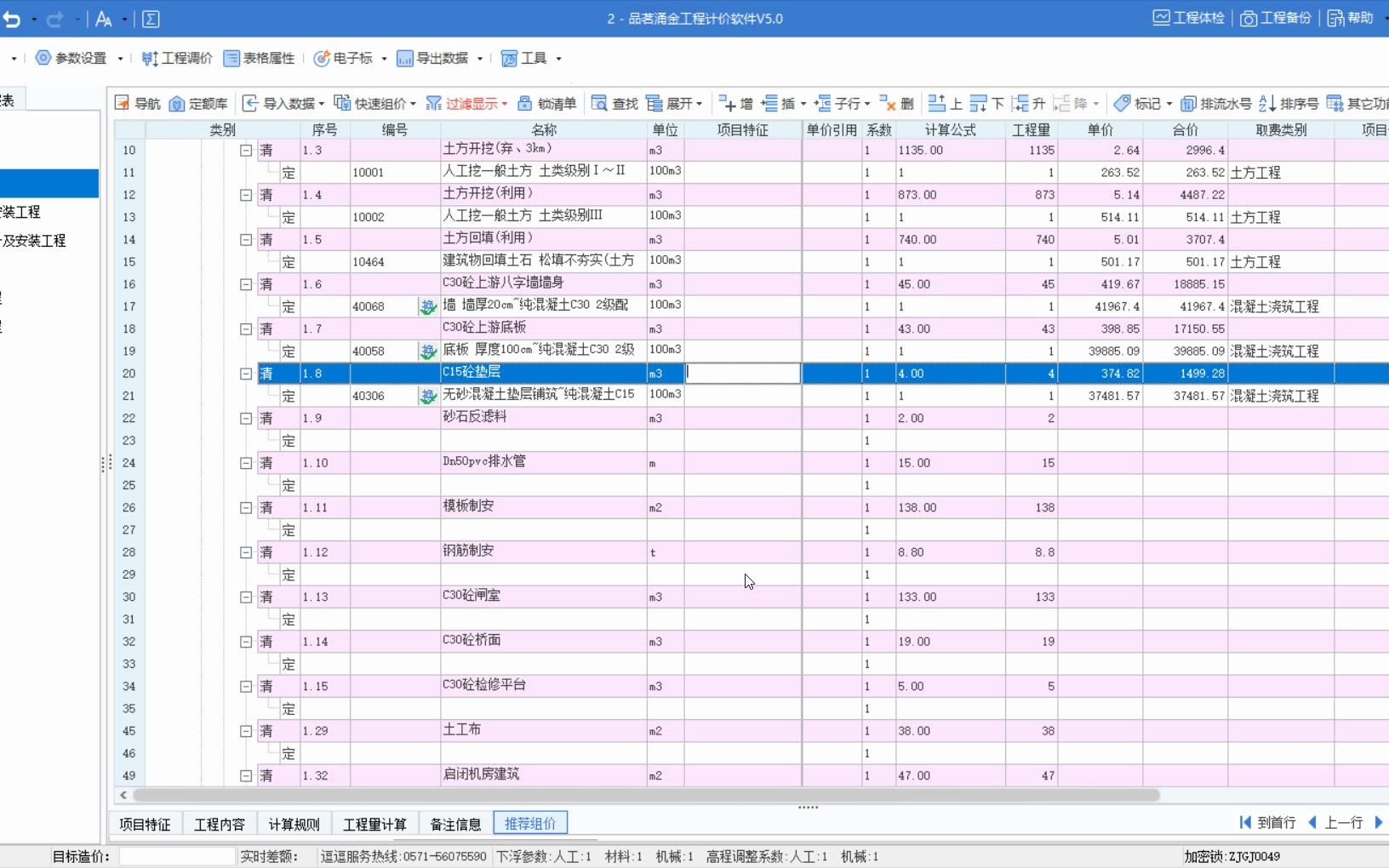Click 排流水号 serial numbering

point(1216,103)
